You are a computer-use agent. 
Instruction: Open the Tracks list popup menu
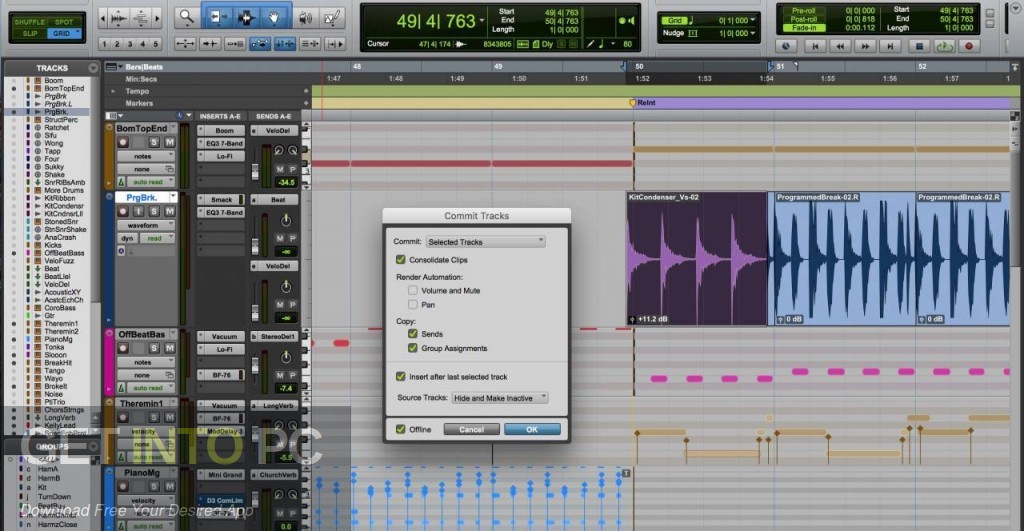pyautogui.click(x=93, y=68)
